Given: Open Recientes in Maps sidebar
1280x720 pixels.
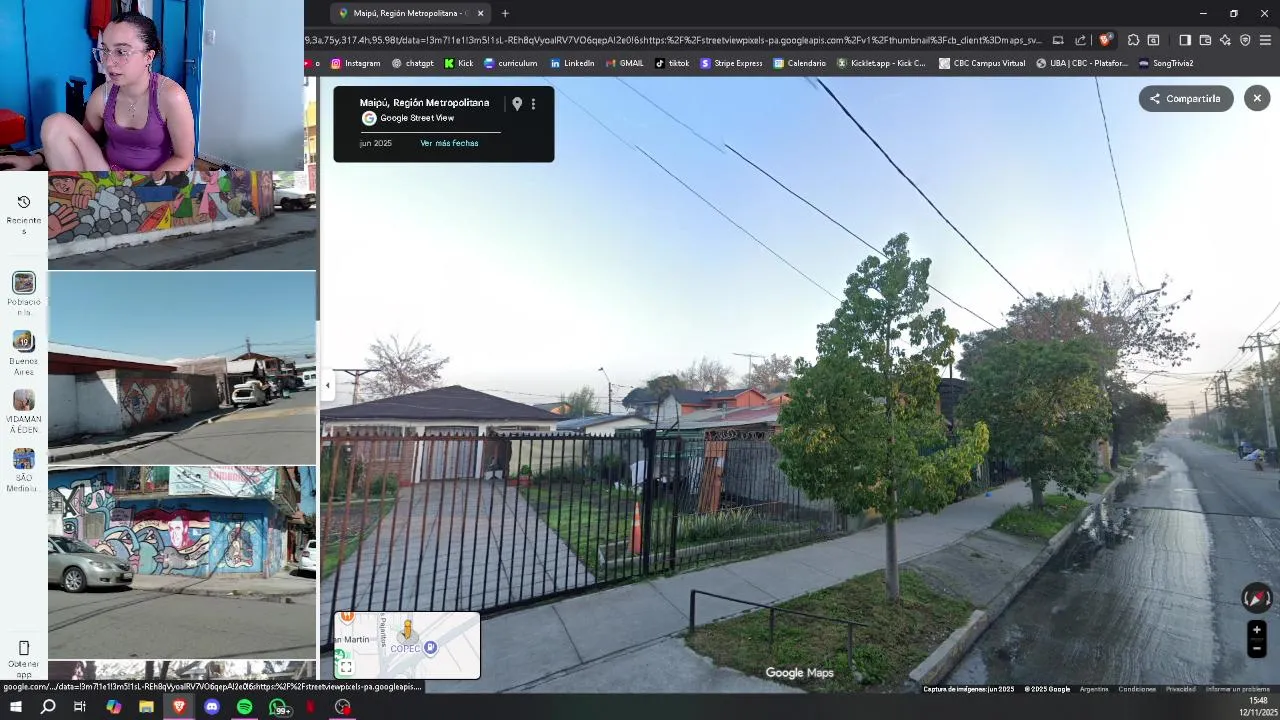Looking at the screenshot, I should 24,214.
